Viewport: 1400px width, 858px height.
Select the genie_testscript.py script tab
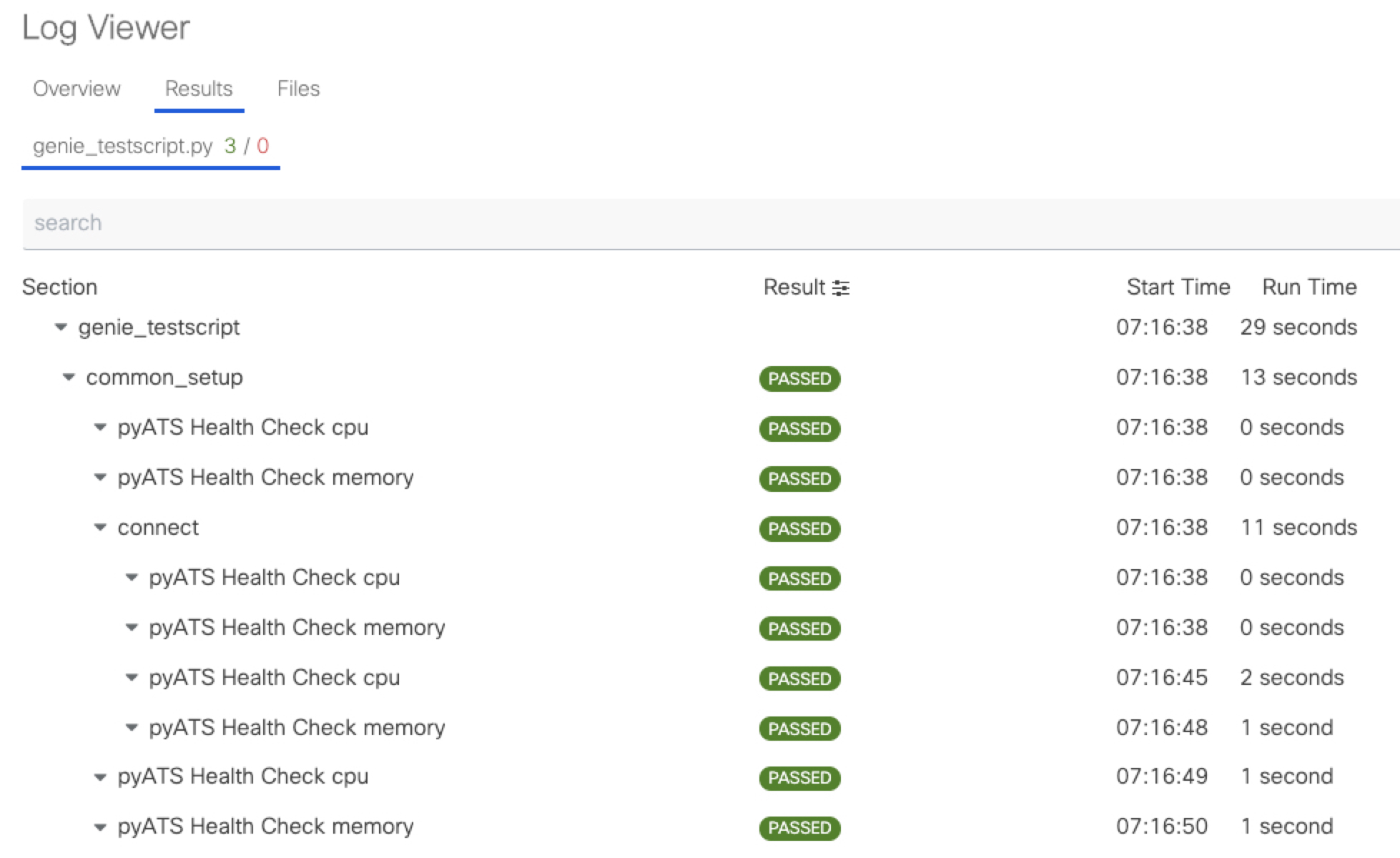pyautogui.click(x=151, y=146)
